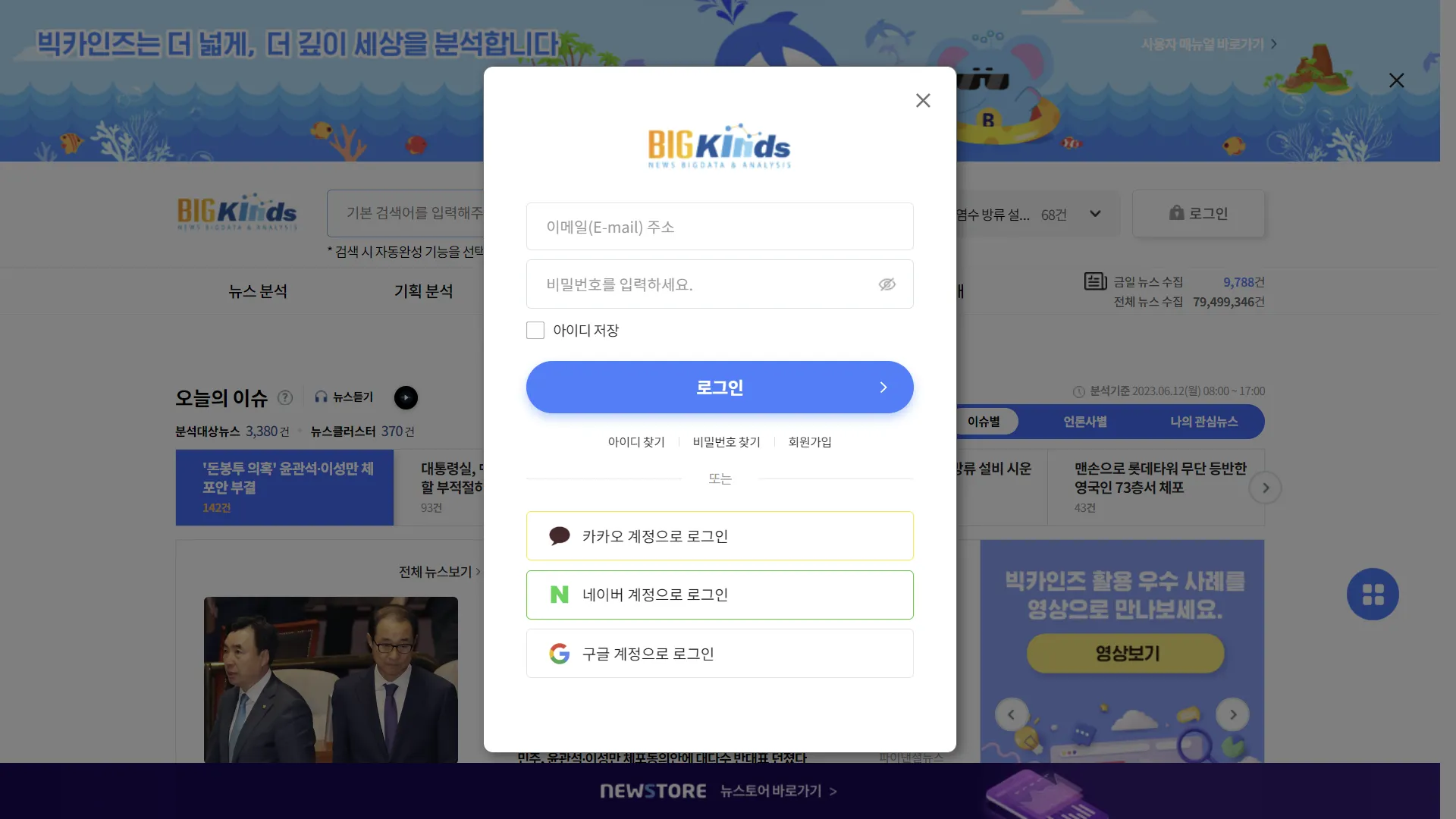
Task: Show next issue with right chevron
Action: pos(1265,488)
